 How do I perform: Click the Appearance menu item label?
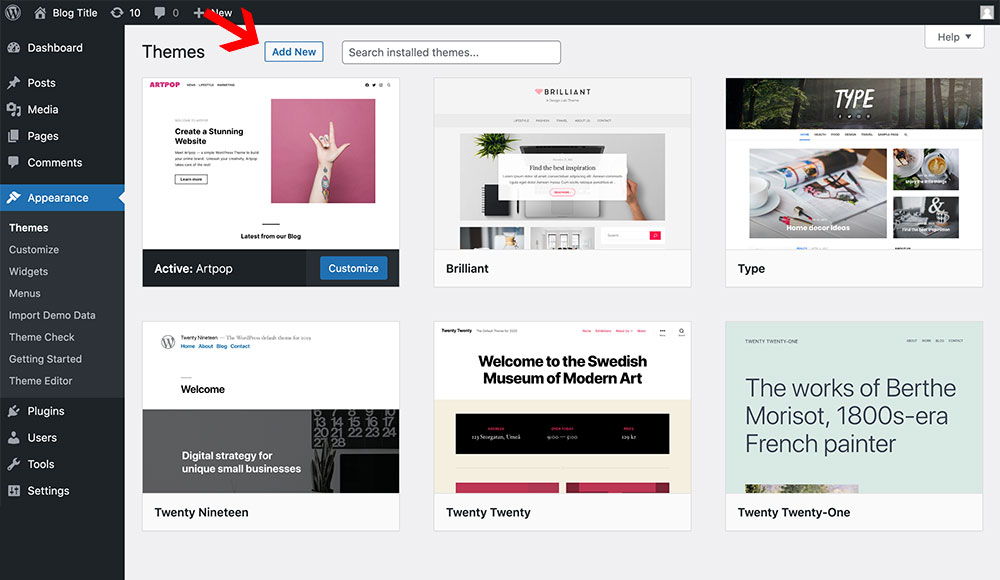[x=58, y=198]
